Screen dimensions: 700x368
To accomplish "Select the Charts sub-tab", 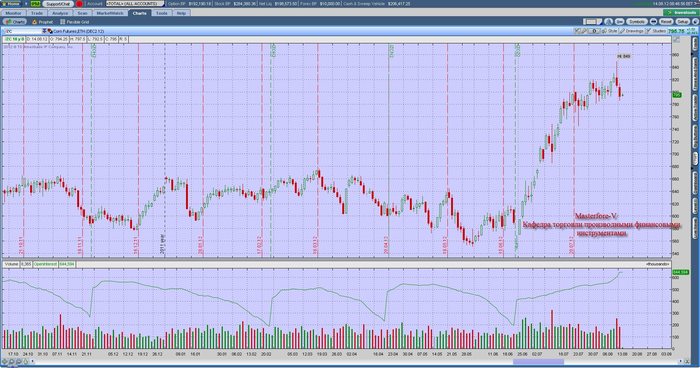I will (15, 21).
